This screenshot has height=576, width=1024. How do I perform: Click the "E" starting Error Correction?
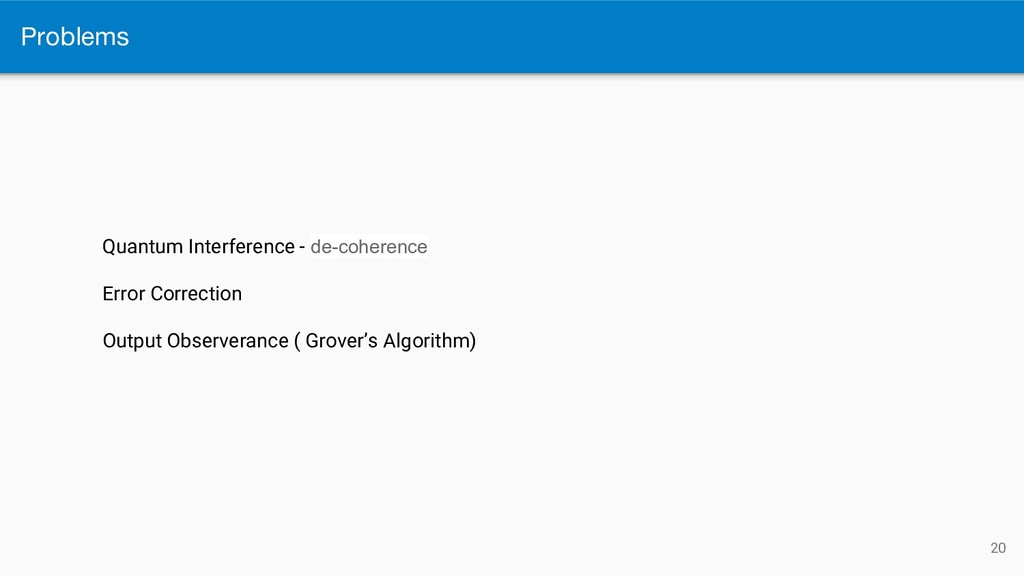108,294
